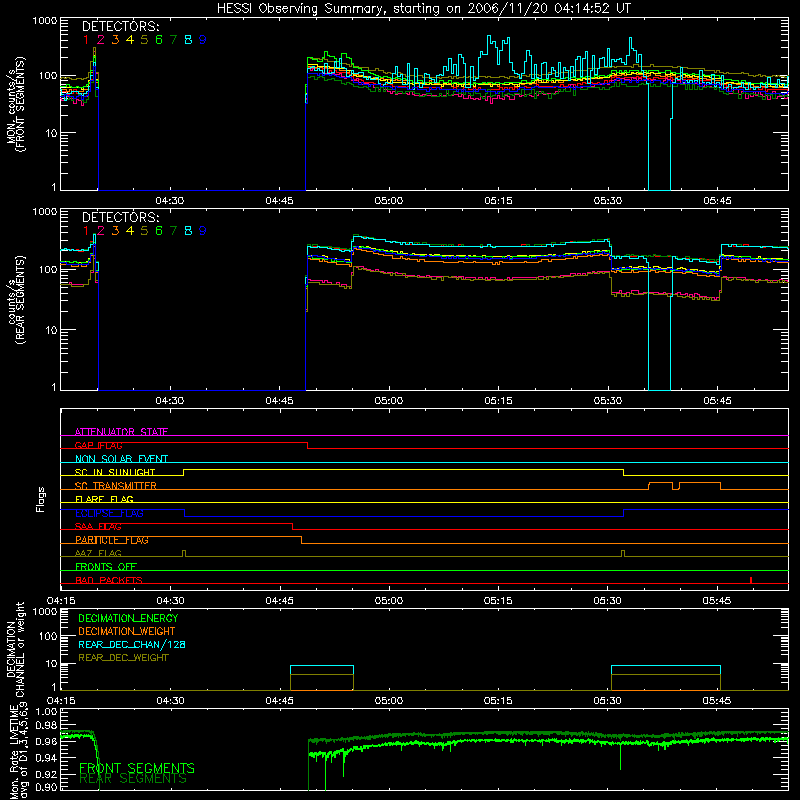Pick detector 4 in rear segments legend
This screenshot has width=800, height=800.
click(x=130, y=231)
